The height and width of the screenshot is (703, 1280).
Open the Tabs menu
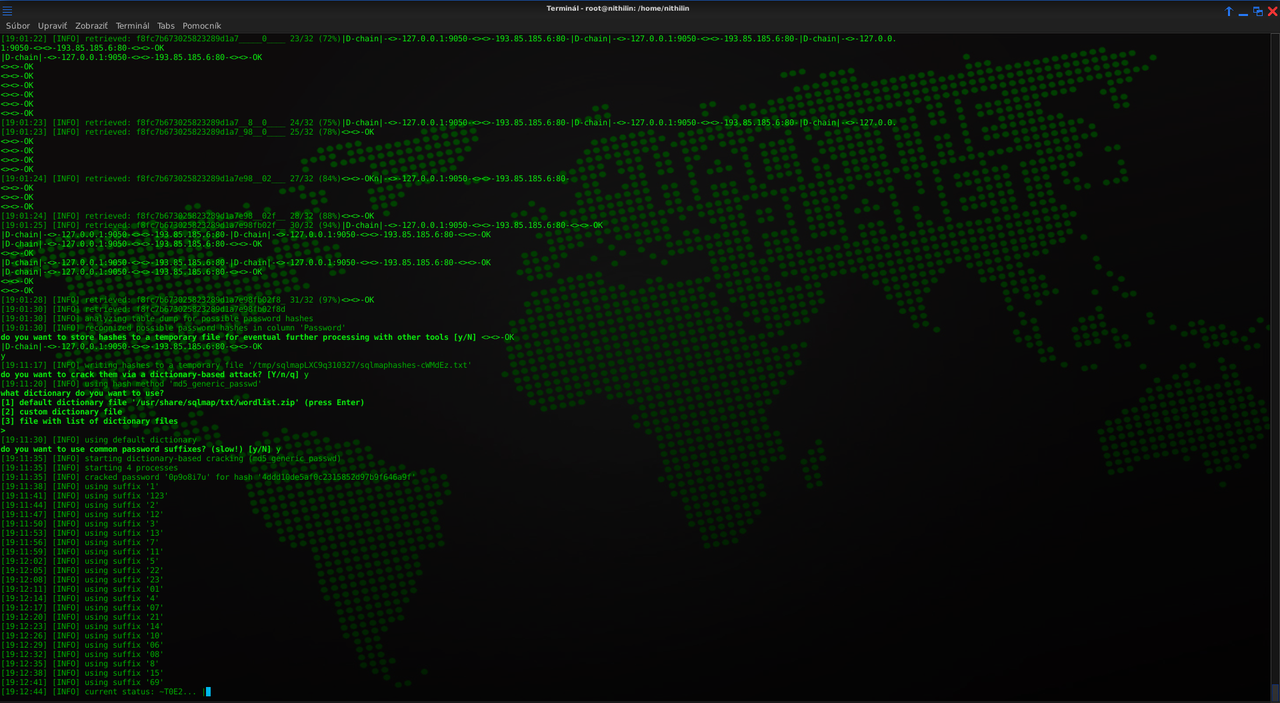pos(165,26)
